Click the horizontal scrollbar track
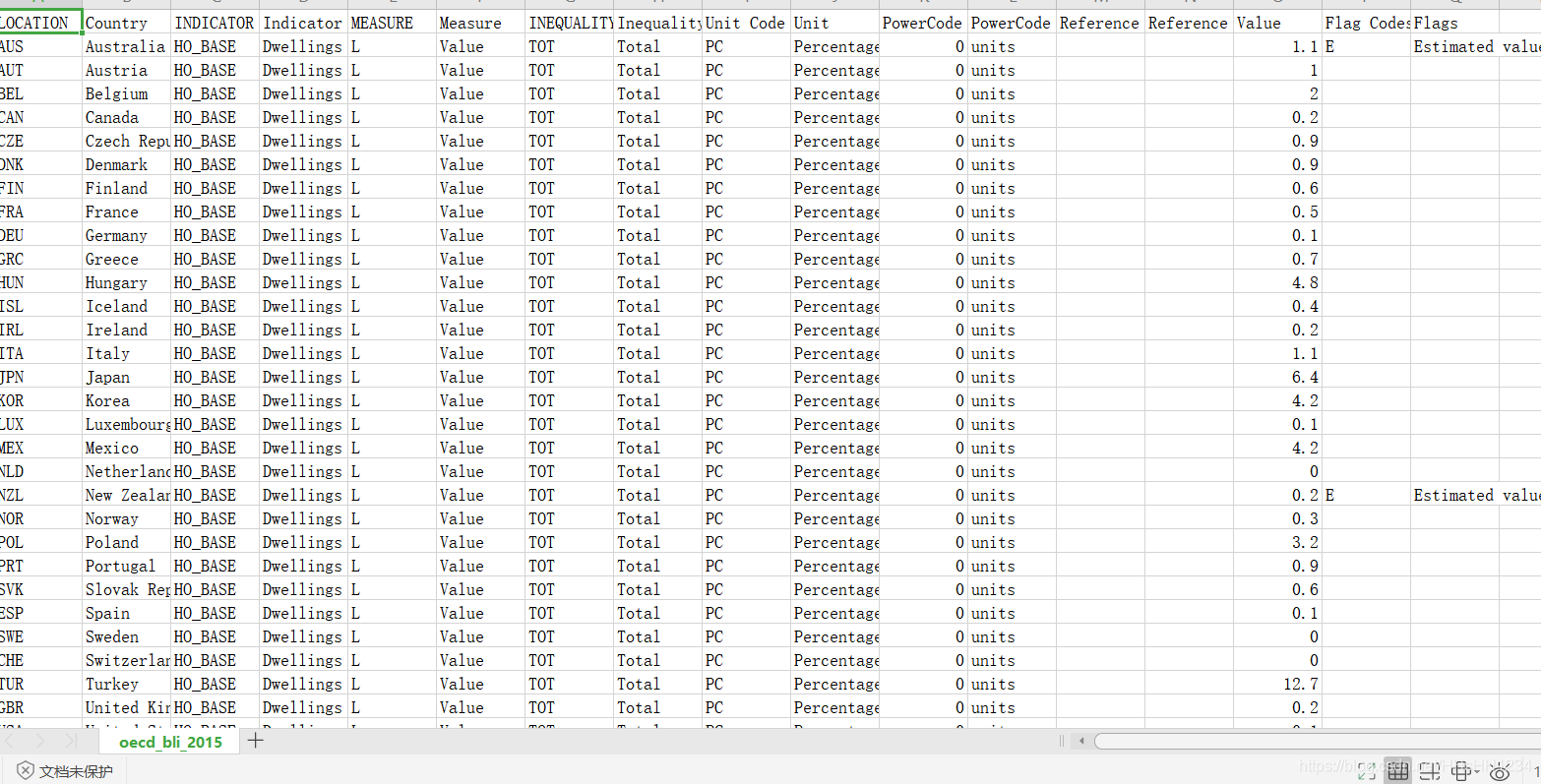1541x784 pixels. [x=1317, y=741]
